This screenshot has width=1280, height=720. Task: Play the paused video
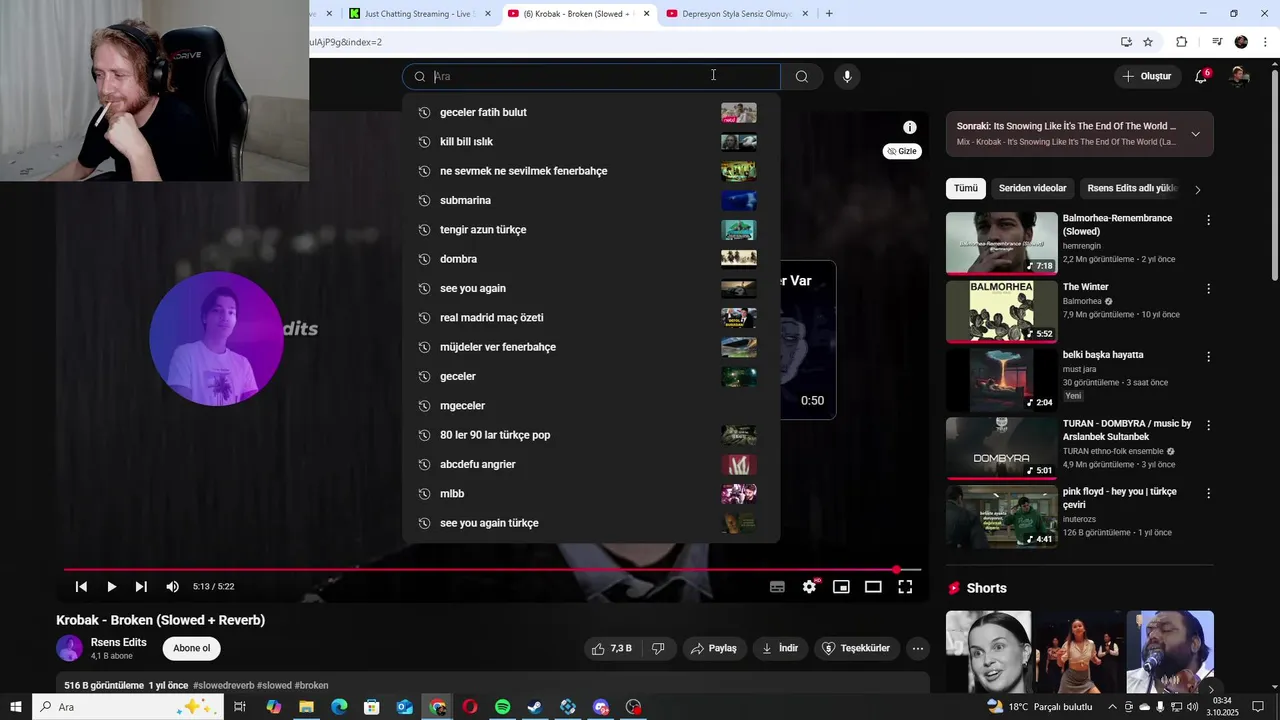coord(111,587)
